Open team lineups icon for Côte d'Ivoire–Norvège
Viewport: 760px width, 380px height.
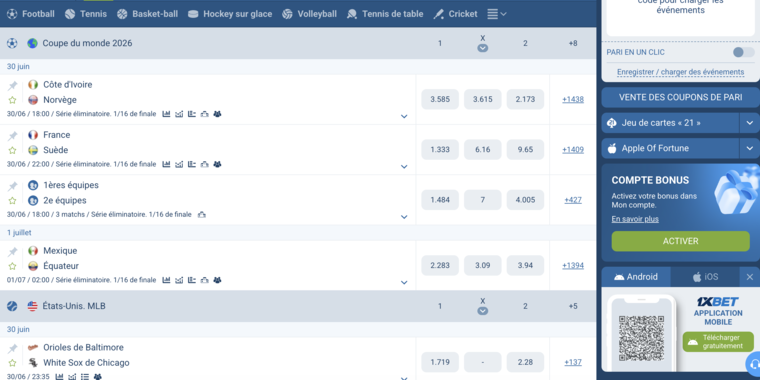[x=217, y=114]
